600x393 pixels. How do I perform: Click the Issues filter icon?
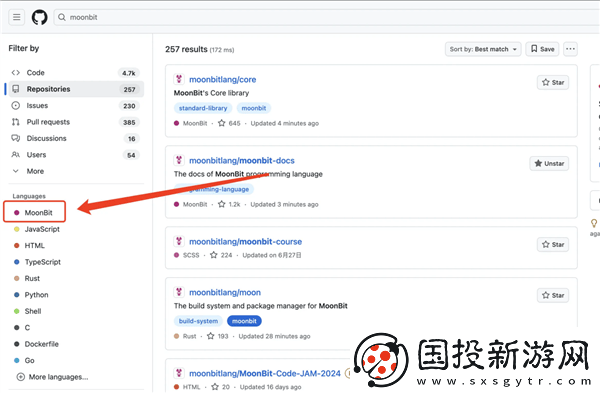(x=16, y=106)
